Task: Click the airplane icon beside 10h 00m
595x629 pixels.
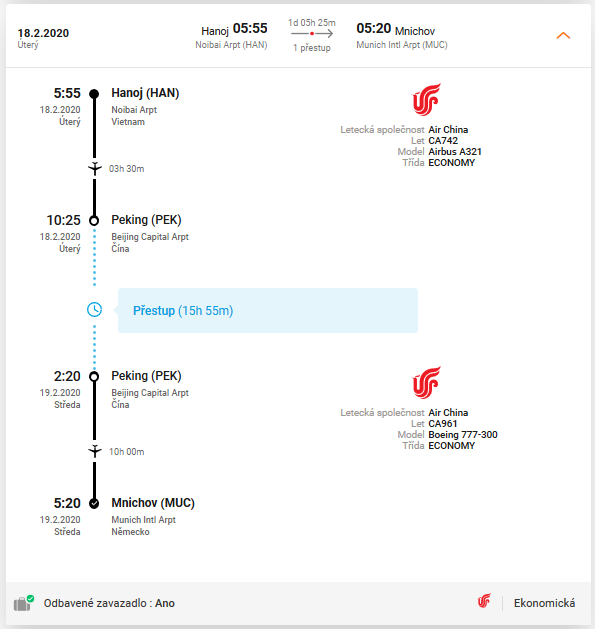Action: [x=95, y=451]
